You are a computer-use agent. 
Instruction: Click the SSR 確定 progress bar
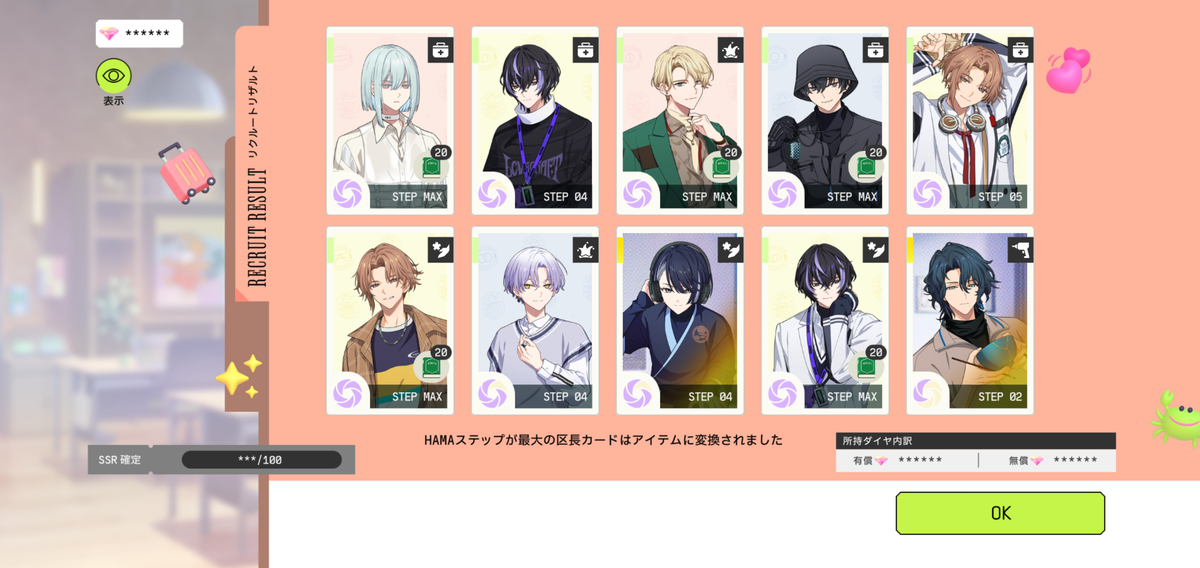[x=262, y=460]
